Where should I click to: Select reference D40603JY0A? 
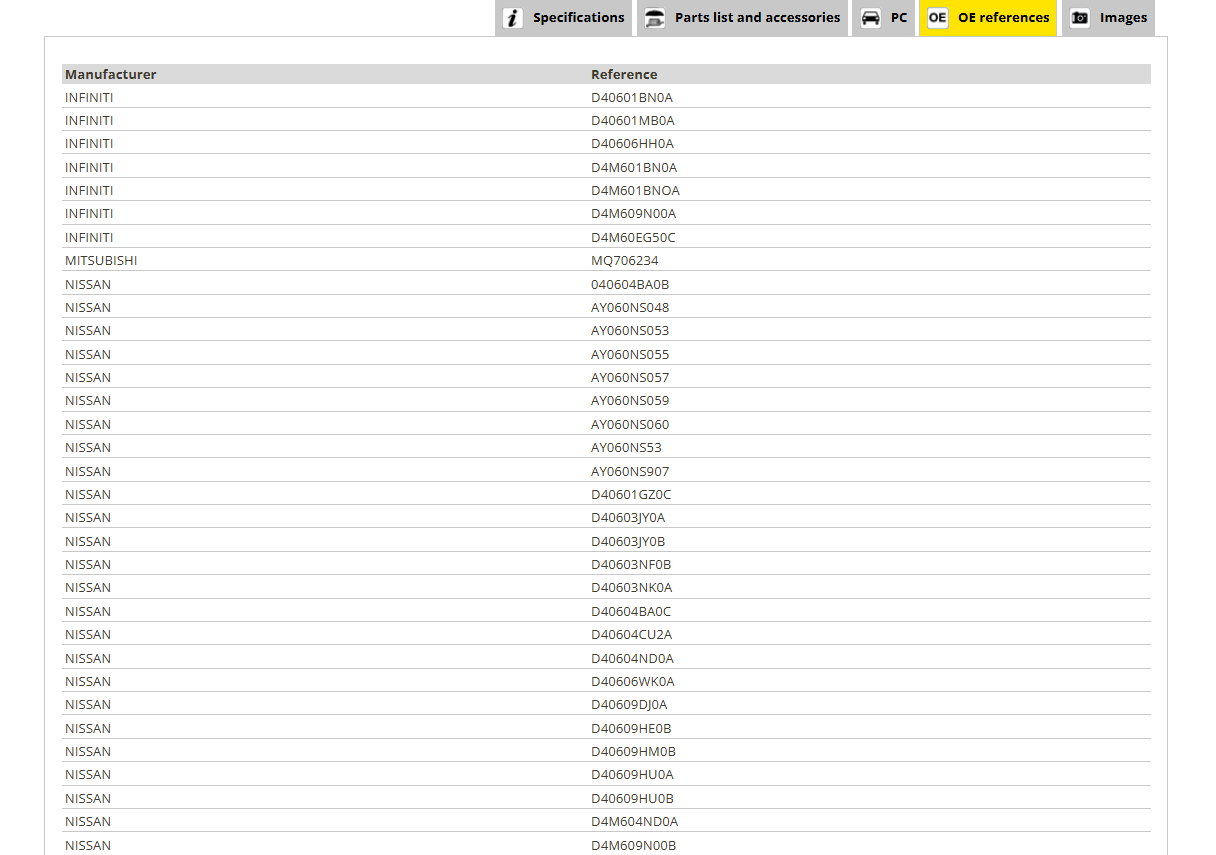628,517
